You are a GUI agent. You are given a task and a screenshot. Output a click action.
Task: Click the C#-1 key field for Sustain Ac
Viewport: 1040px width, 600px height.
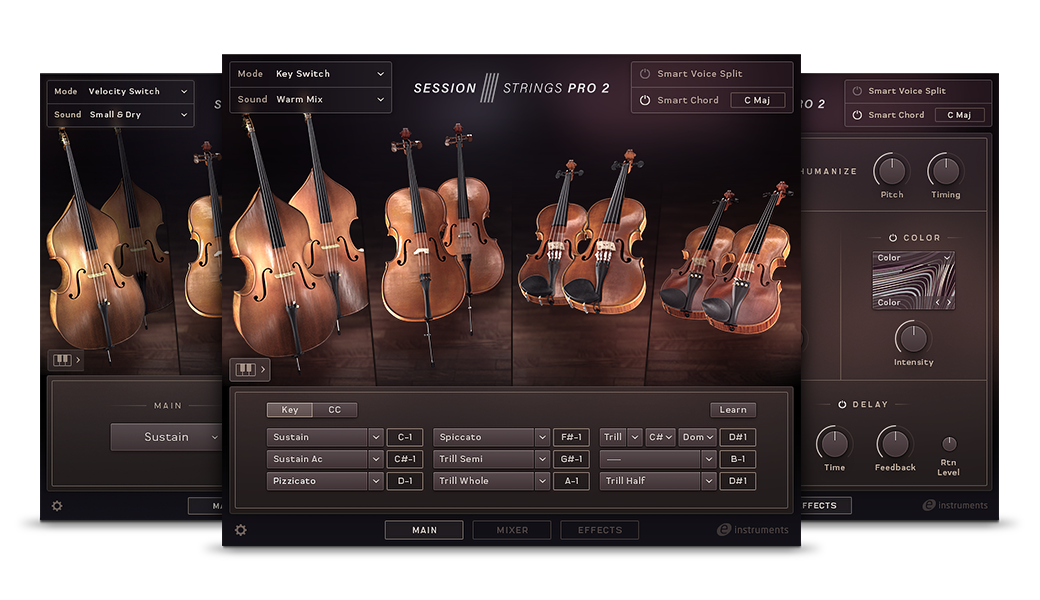point(405,459)
